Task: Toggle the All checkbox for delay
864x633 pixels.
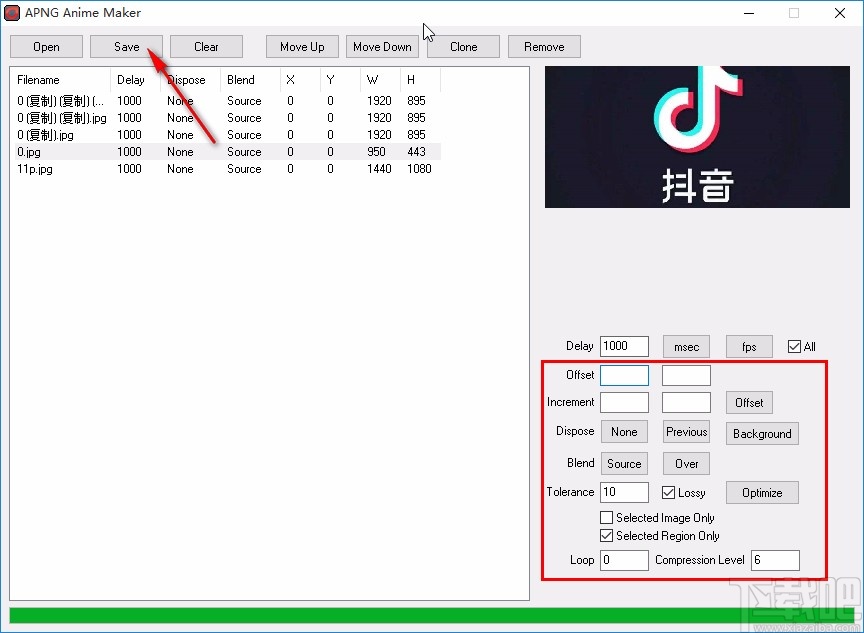Action: [793, 346]
